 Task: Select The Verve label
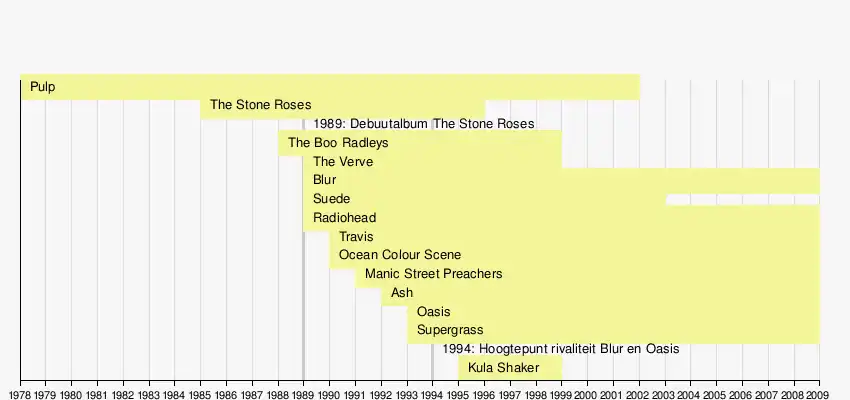click(343, 162)
